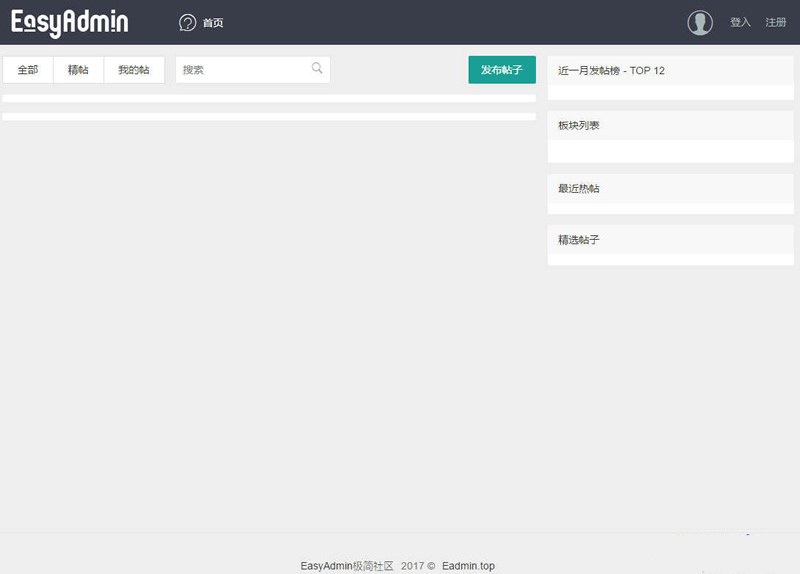This screenshot has height=574, width=800.
Task: Open the 首页 navigation link
Action: coord(213,23)
